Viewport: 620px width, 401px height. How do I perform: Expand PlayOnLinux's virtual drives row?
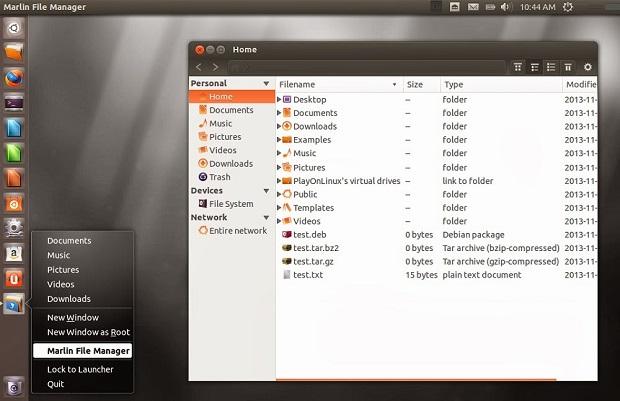click(x=279, y=181)
